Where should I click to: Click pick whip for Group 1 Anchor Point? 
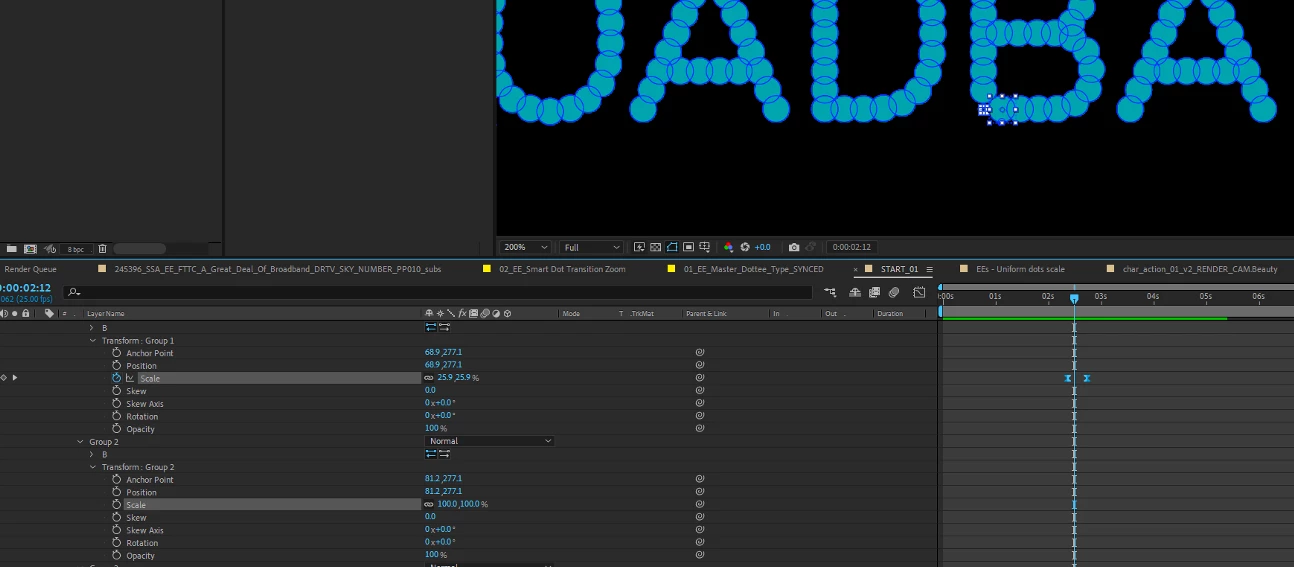tap(700, 352)
